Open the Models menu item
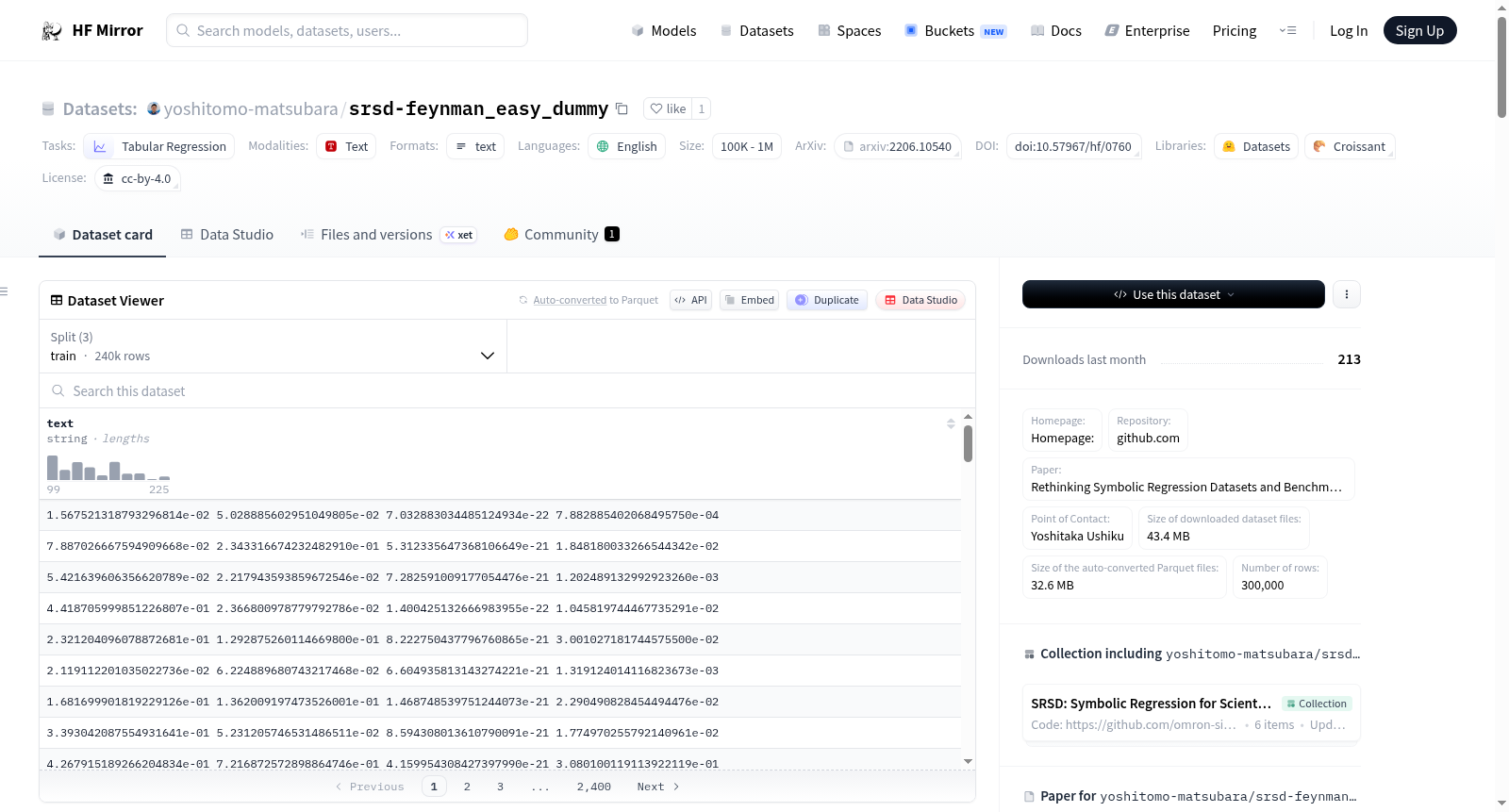Viewport: 1509px width, 812px height. pyautogui.click(x=664, y=31)
